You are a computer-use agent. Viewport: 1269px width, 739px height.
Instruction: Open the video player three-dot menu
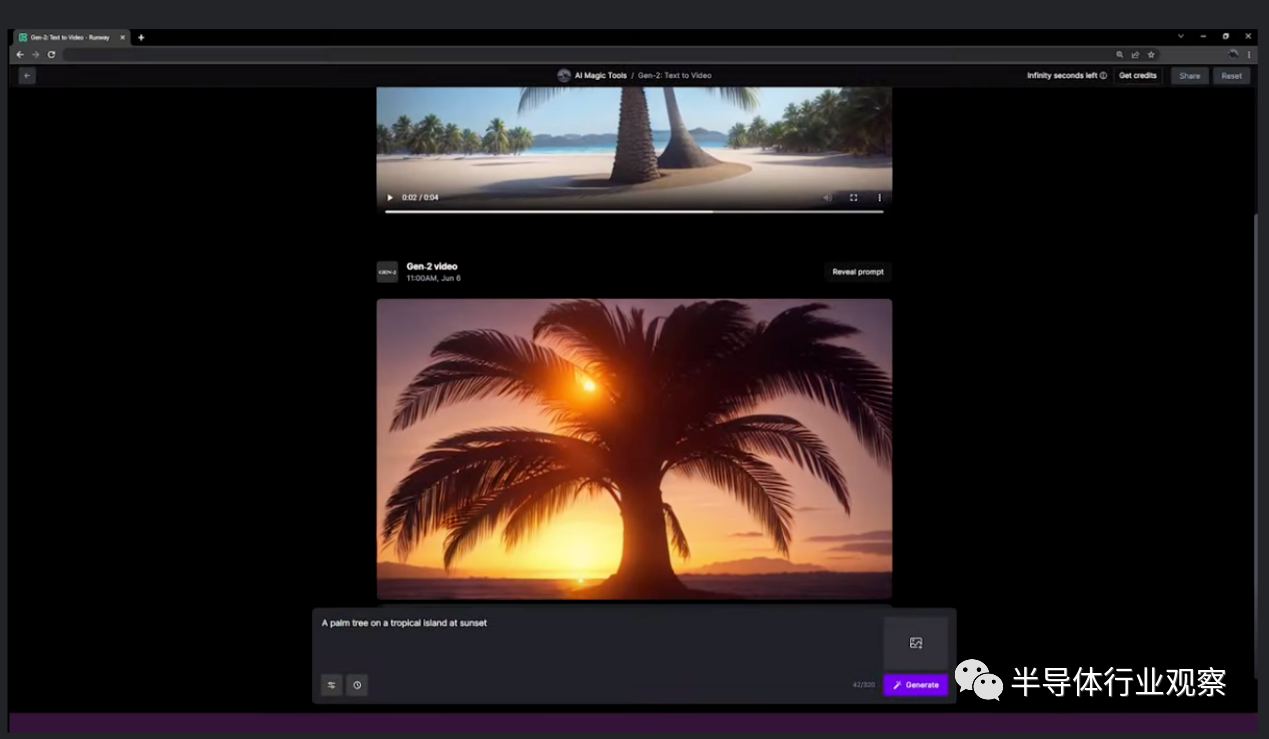click(x=880, y=198)
